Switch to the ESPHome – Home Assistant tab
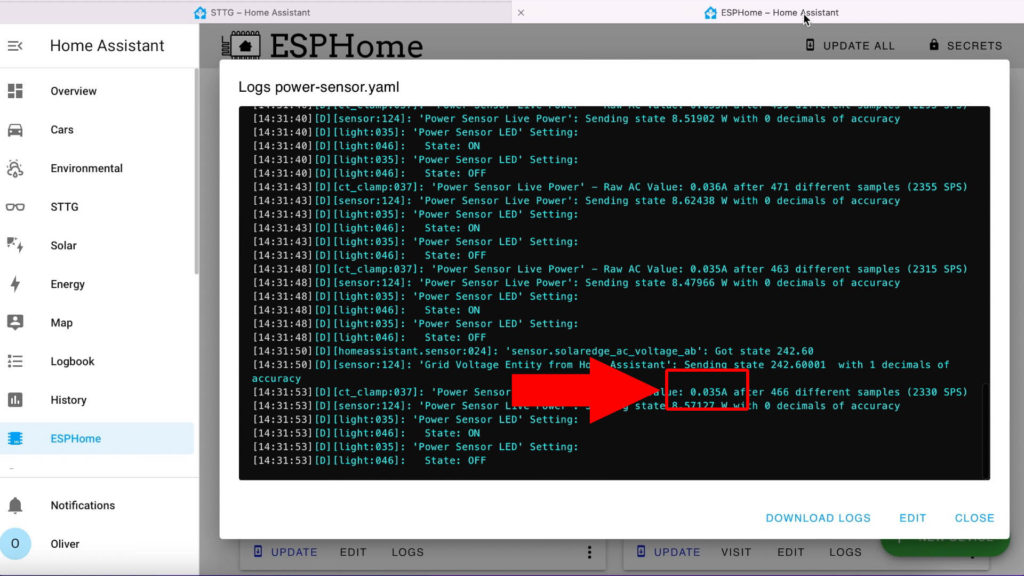This screenshot has height=576, width=1024. click(x=771, y=12)
